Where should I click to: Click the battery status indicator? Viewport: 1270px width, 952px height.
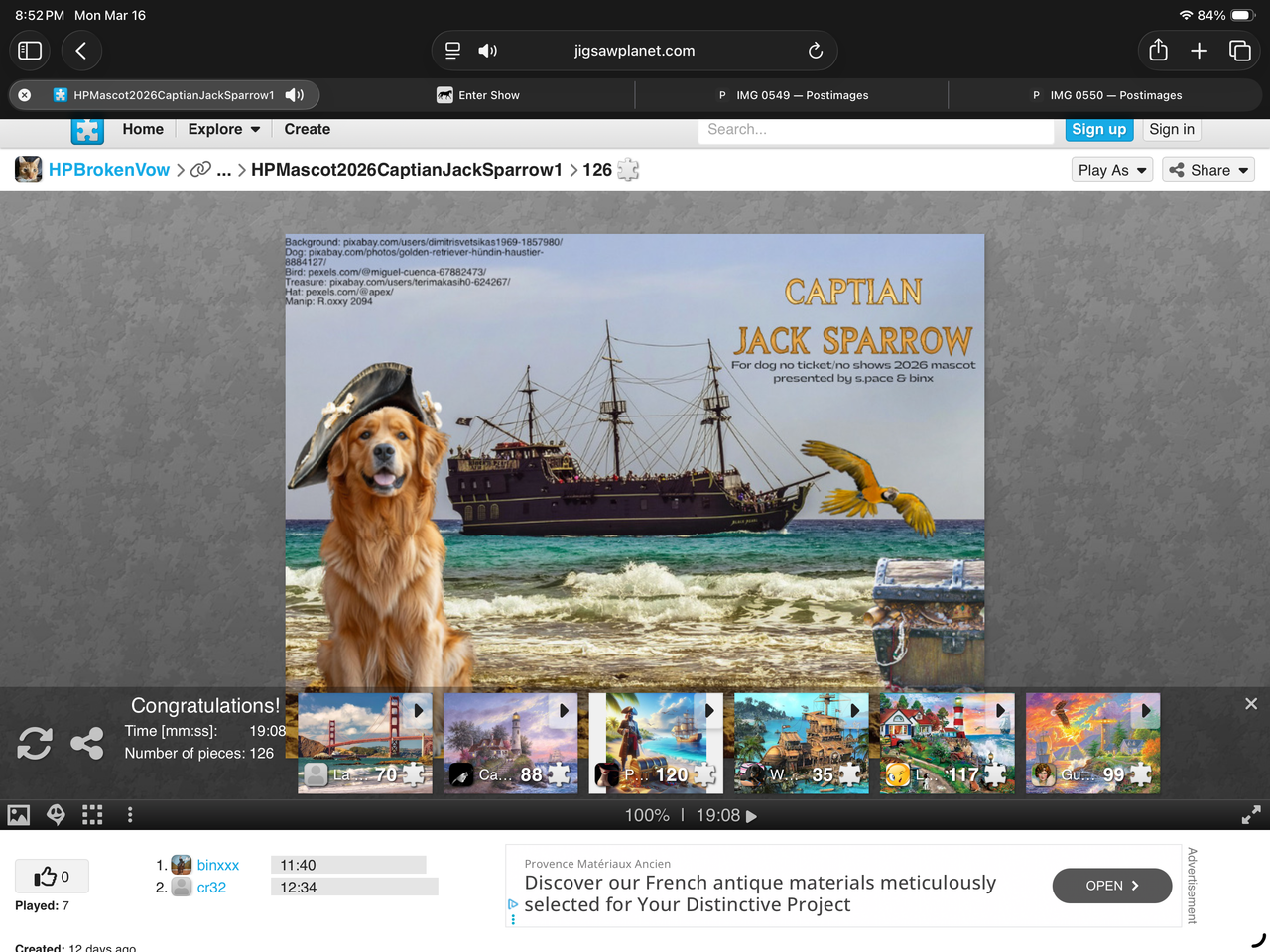1243,15
